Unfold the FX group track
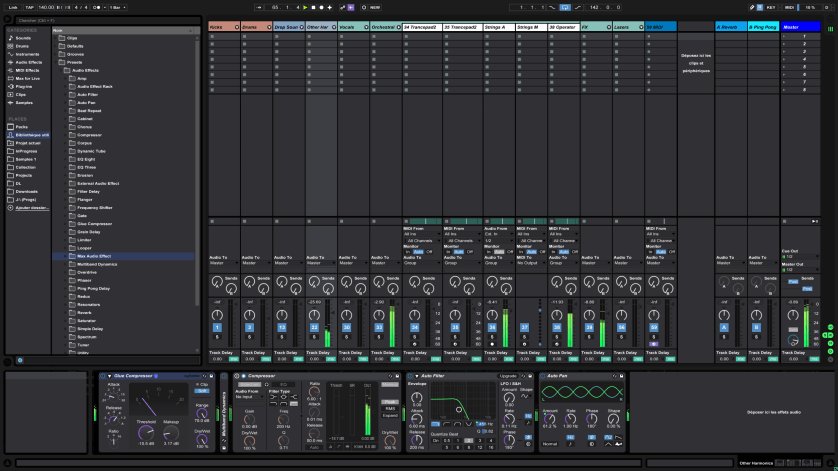 coord(609,27)
